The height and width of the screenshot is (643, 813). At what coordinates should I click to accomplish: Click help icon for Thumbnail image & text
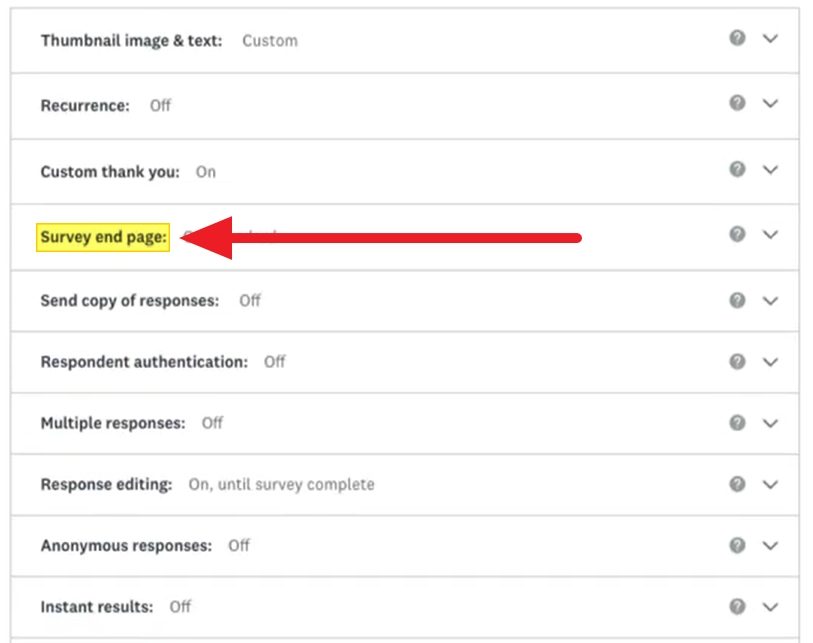[x=737, y=38]
